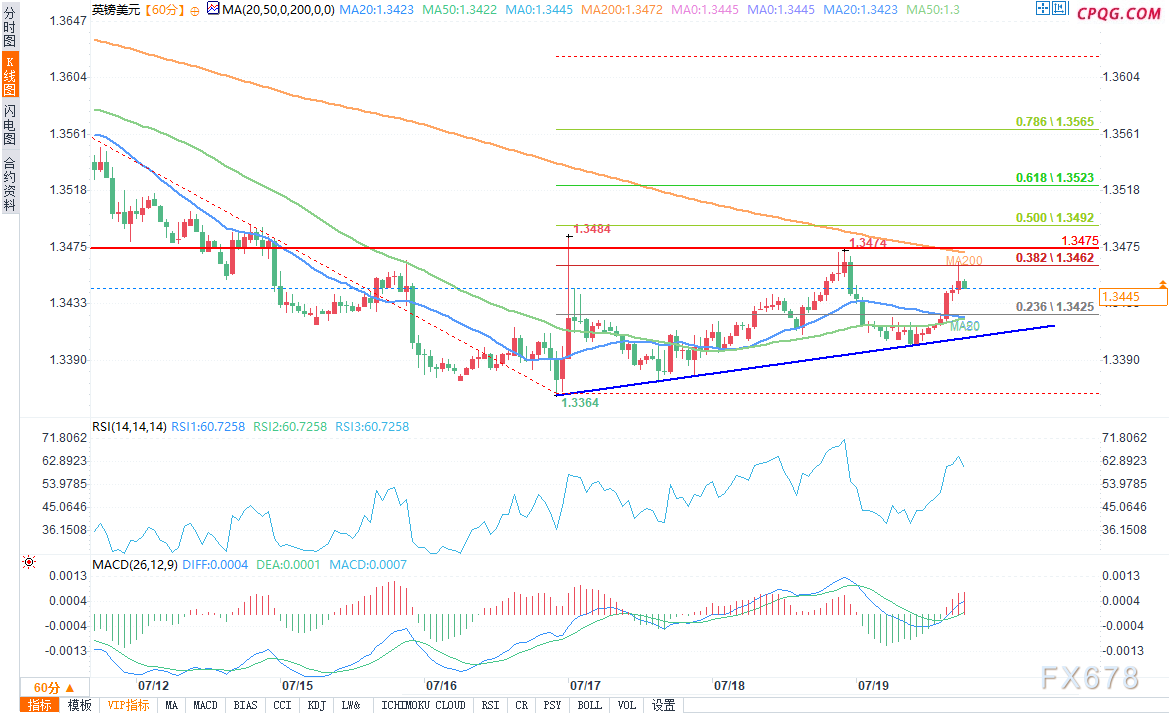This screenshot has height=713, width=1169.
Task: Click the orange circle icon beside 60分
Action: coord(195,10)
